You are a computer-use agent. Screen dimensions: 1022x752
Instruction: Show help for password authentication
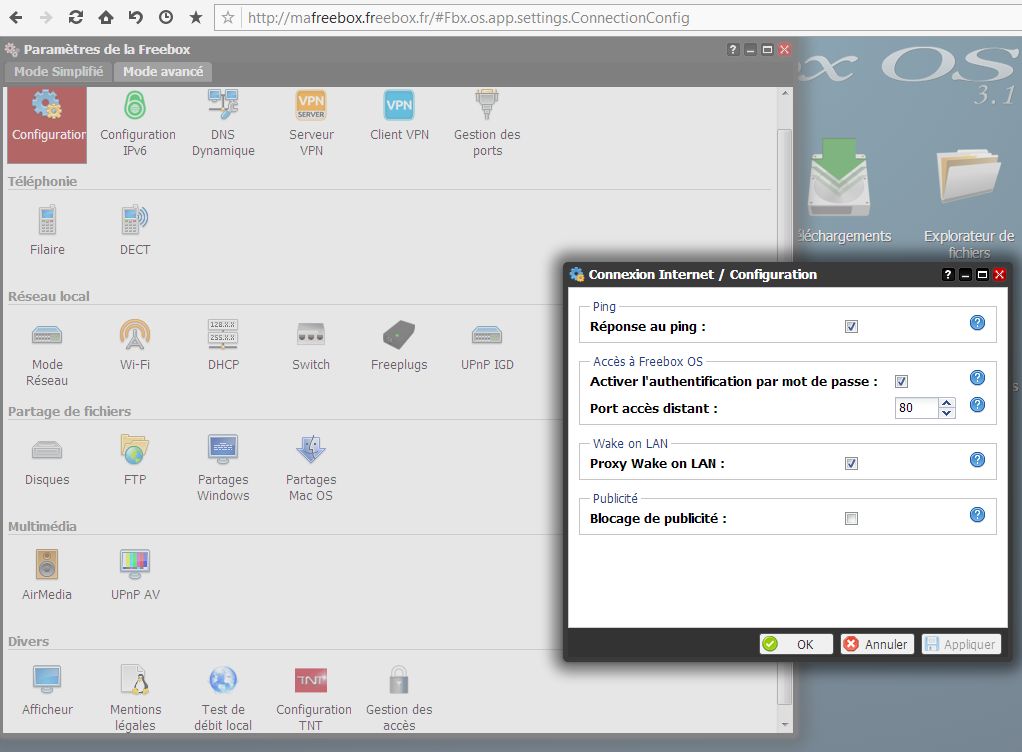[x=977, y=377]
